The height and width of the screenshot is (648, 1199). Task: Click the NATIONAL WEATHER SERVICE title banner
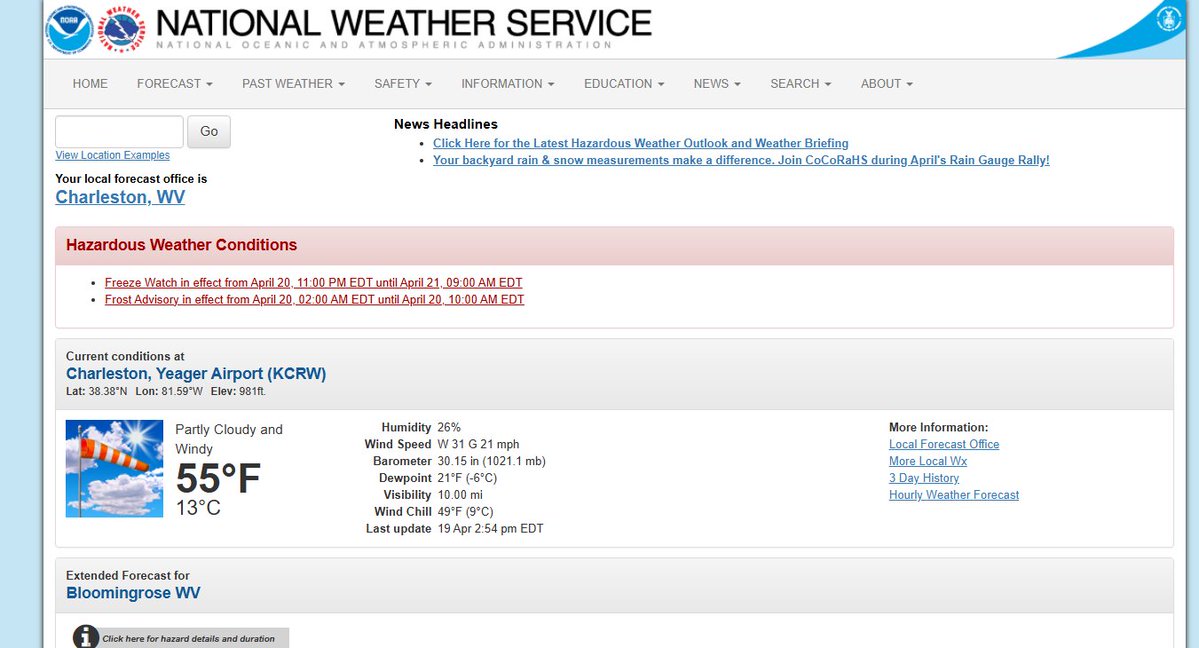click(x=404, y=23)
